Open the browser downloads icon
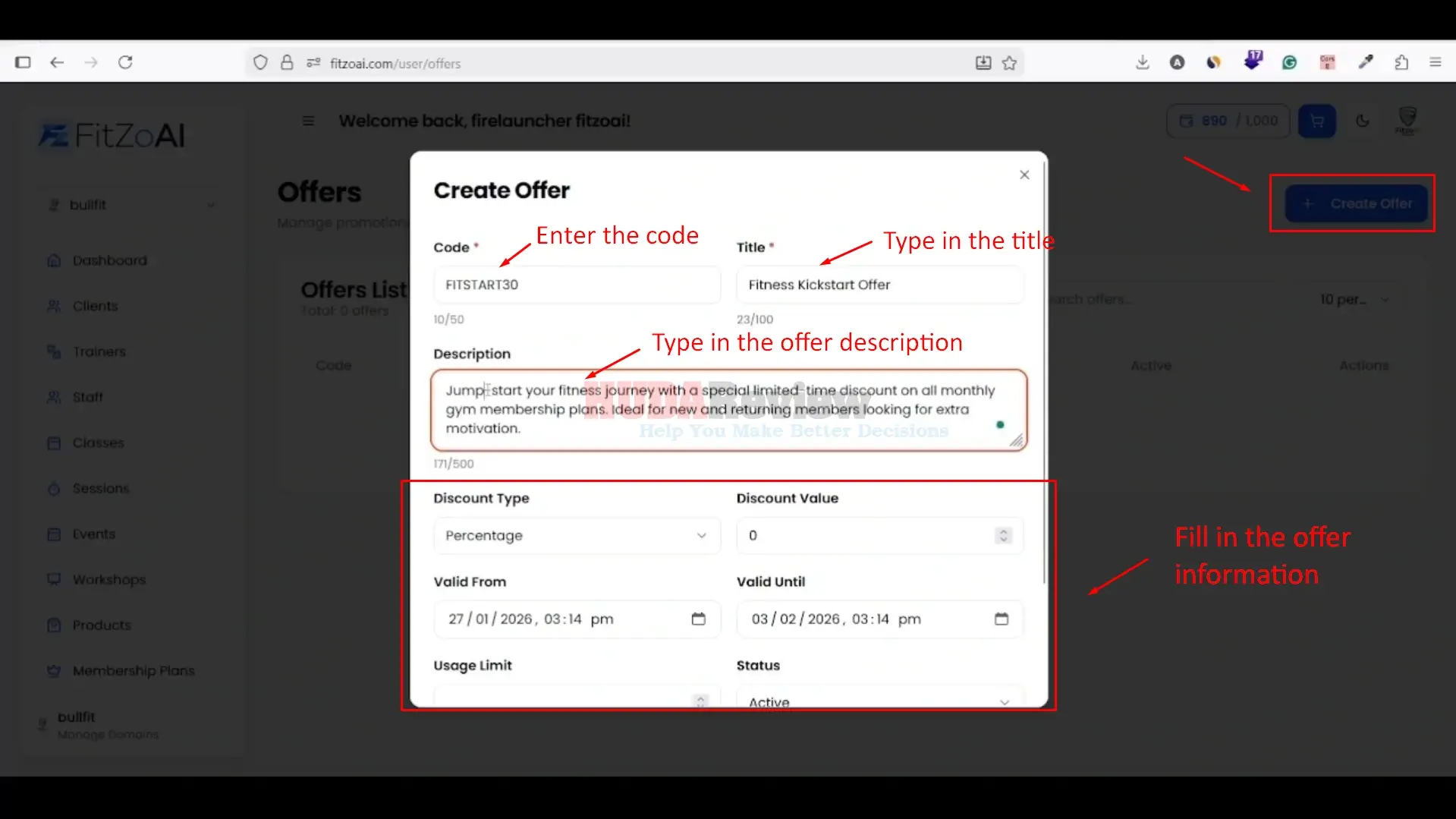 click(x=1143, y=63)
